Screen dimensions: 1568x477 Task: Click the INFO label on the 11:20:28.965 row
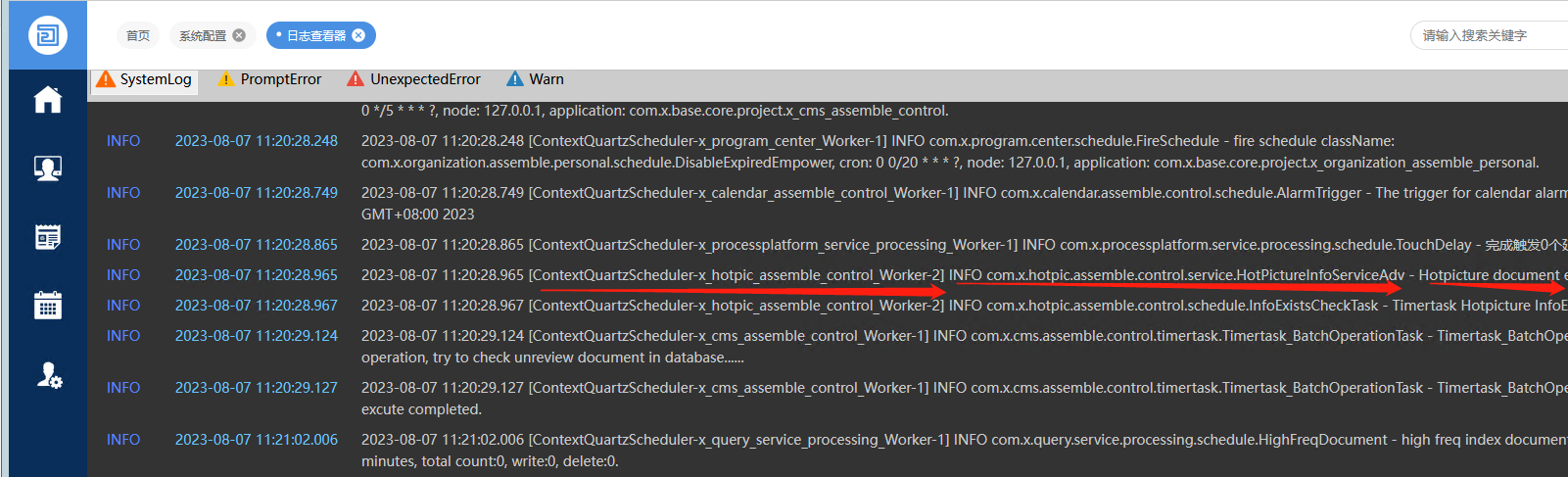[x=123, y=275]
